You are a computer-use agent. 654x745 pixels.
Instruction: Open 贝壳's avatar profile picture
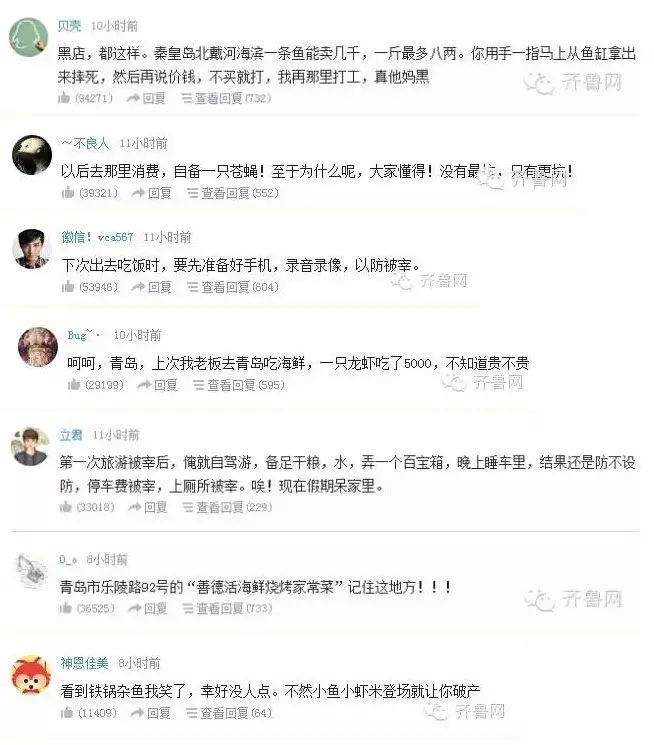[29, 37]
